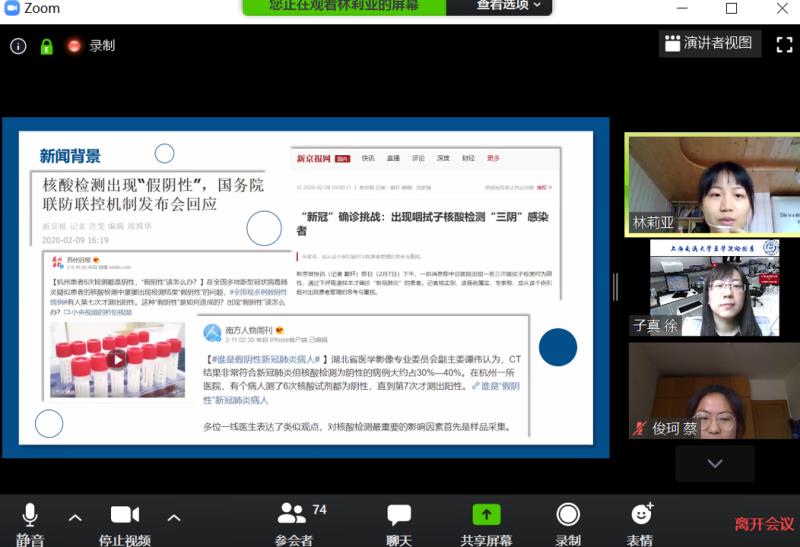
Task: Click the record (录制) toolbar button
Action: coord(568,524)
